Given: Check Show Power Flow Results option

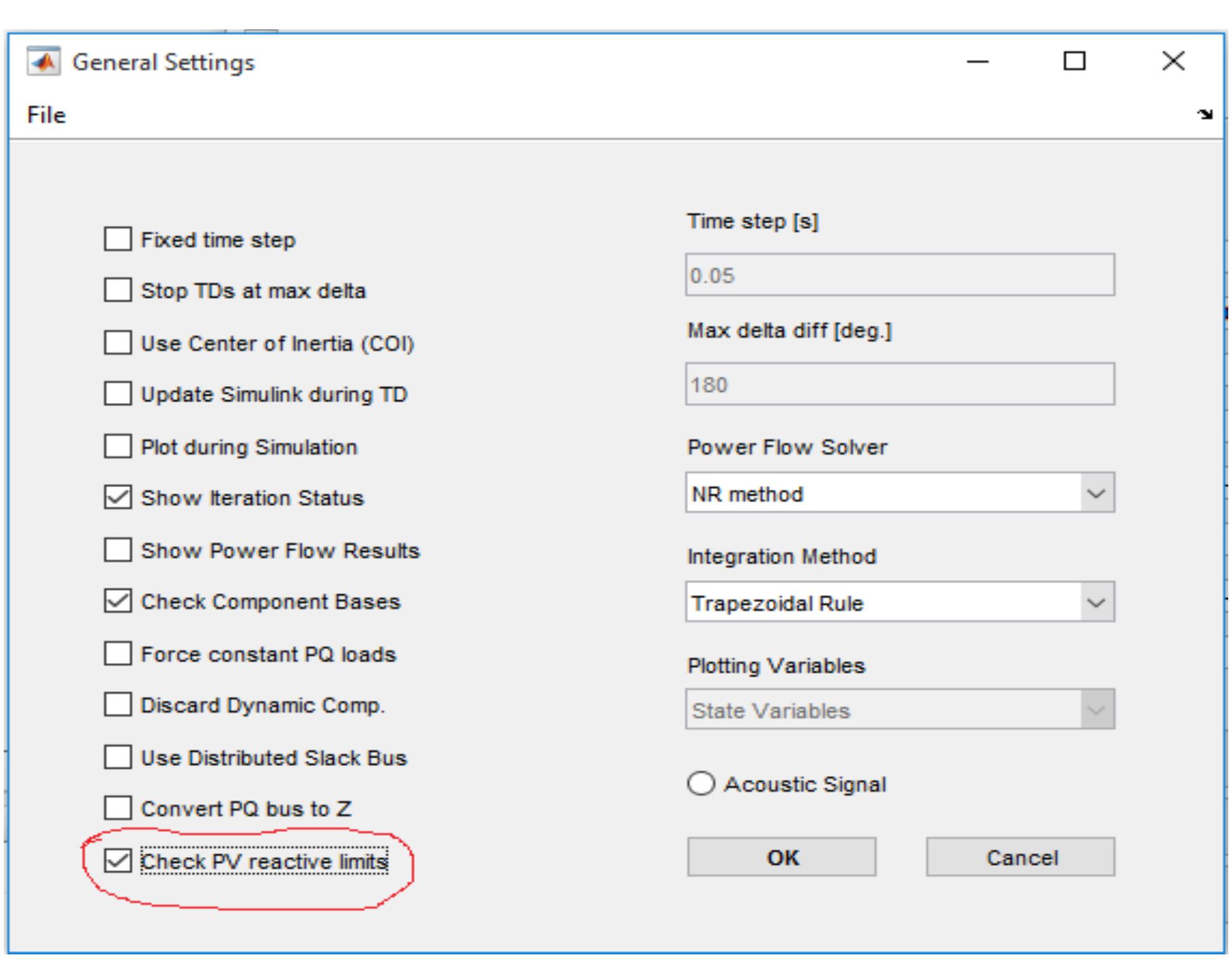Looking at the screenshot, I should [x=117, y=550].
